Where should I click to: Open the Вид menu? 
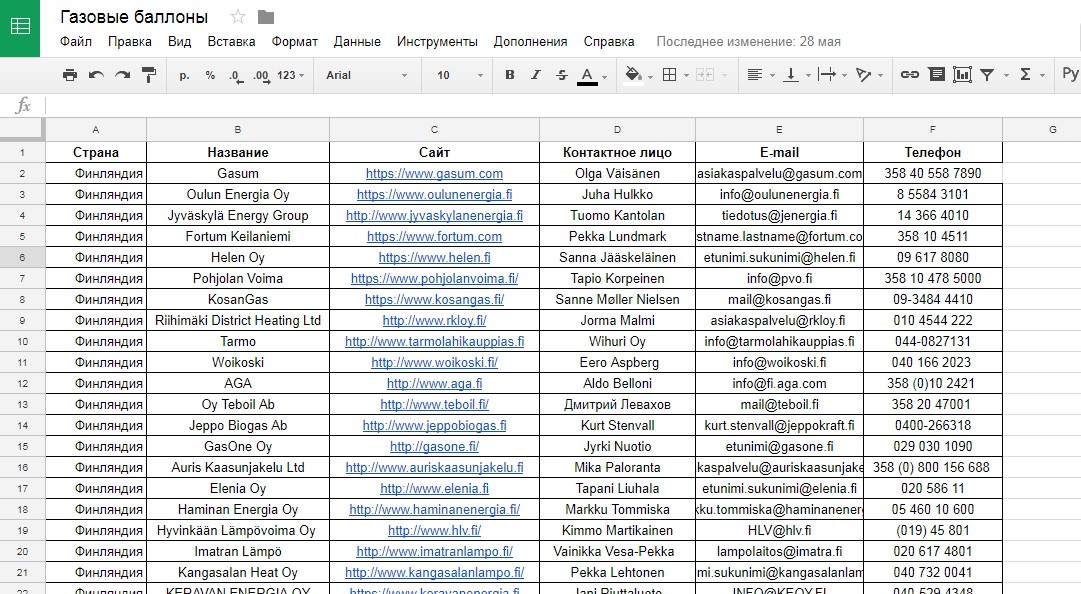179,41
